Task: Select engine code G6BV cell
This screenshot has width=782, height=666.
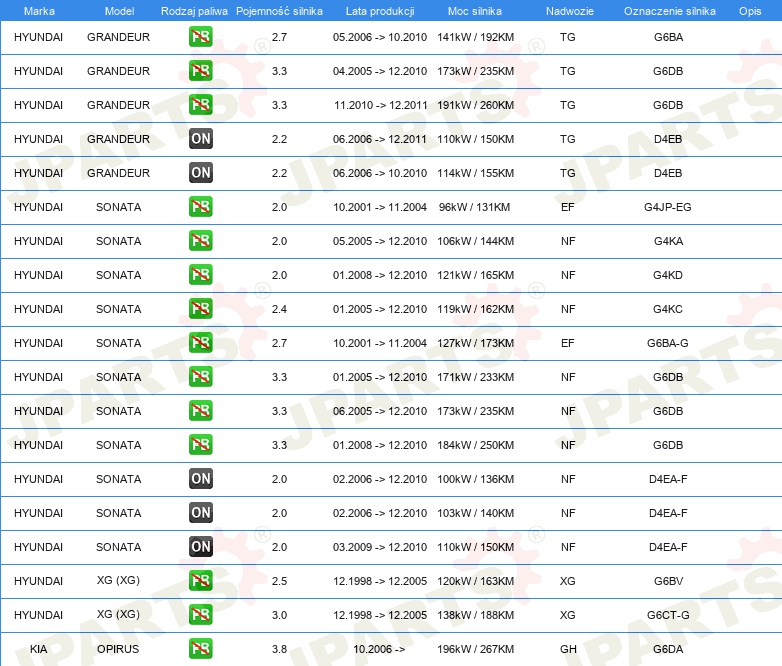Action: point(668,581)
